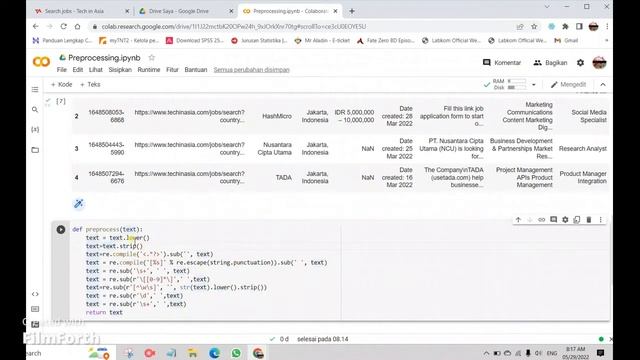Screen dimensions: 640x360
Task: Open the Komentar panel
Action: click(502, 62)
